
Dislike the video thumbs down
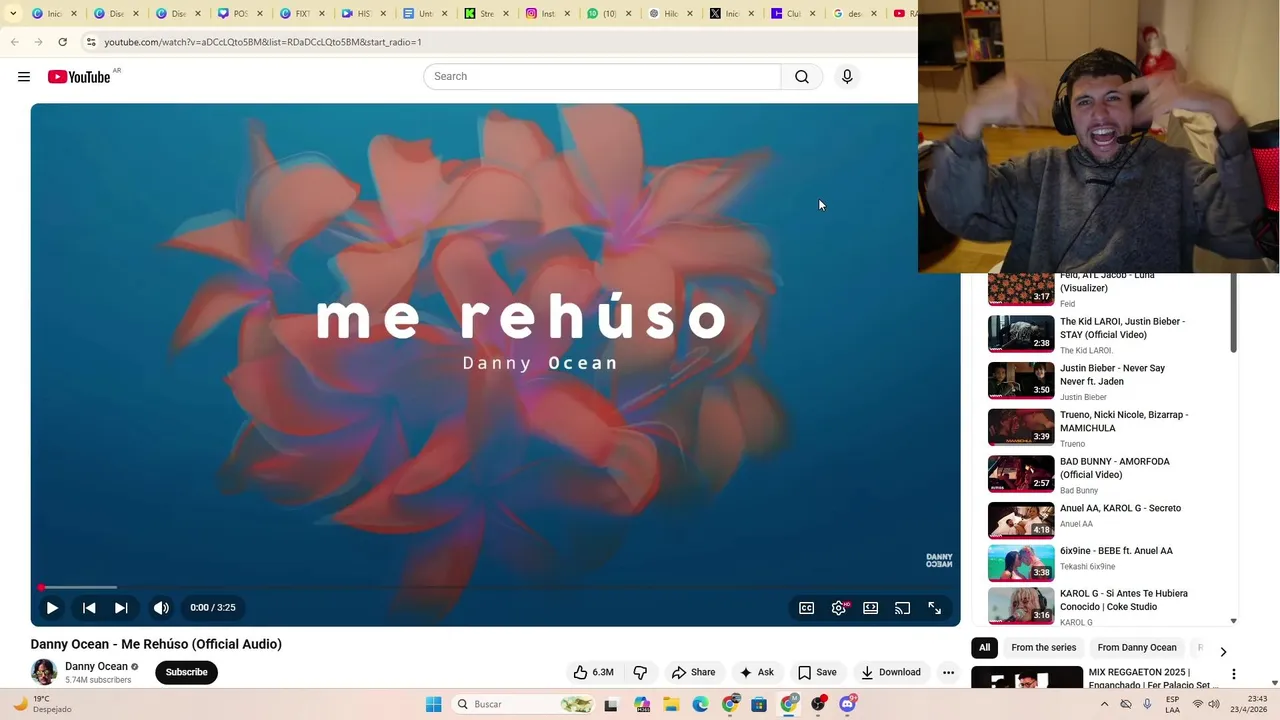pyautogui.click(x=641, y=672)
